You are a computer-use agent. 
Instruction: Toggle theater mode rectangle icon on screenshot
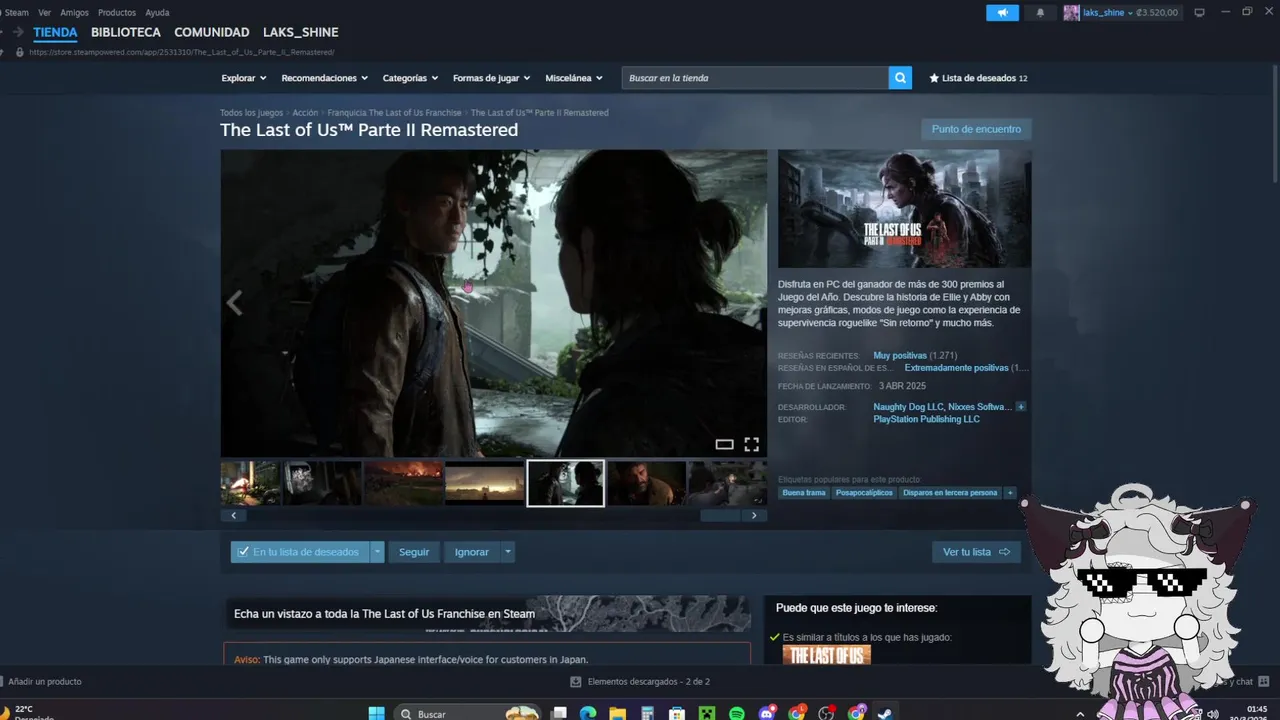pyautogui.click(x=724, y=444)
